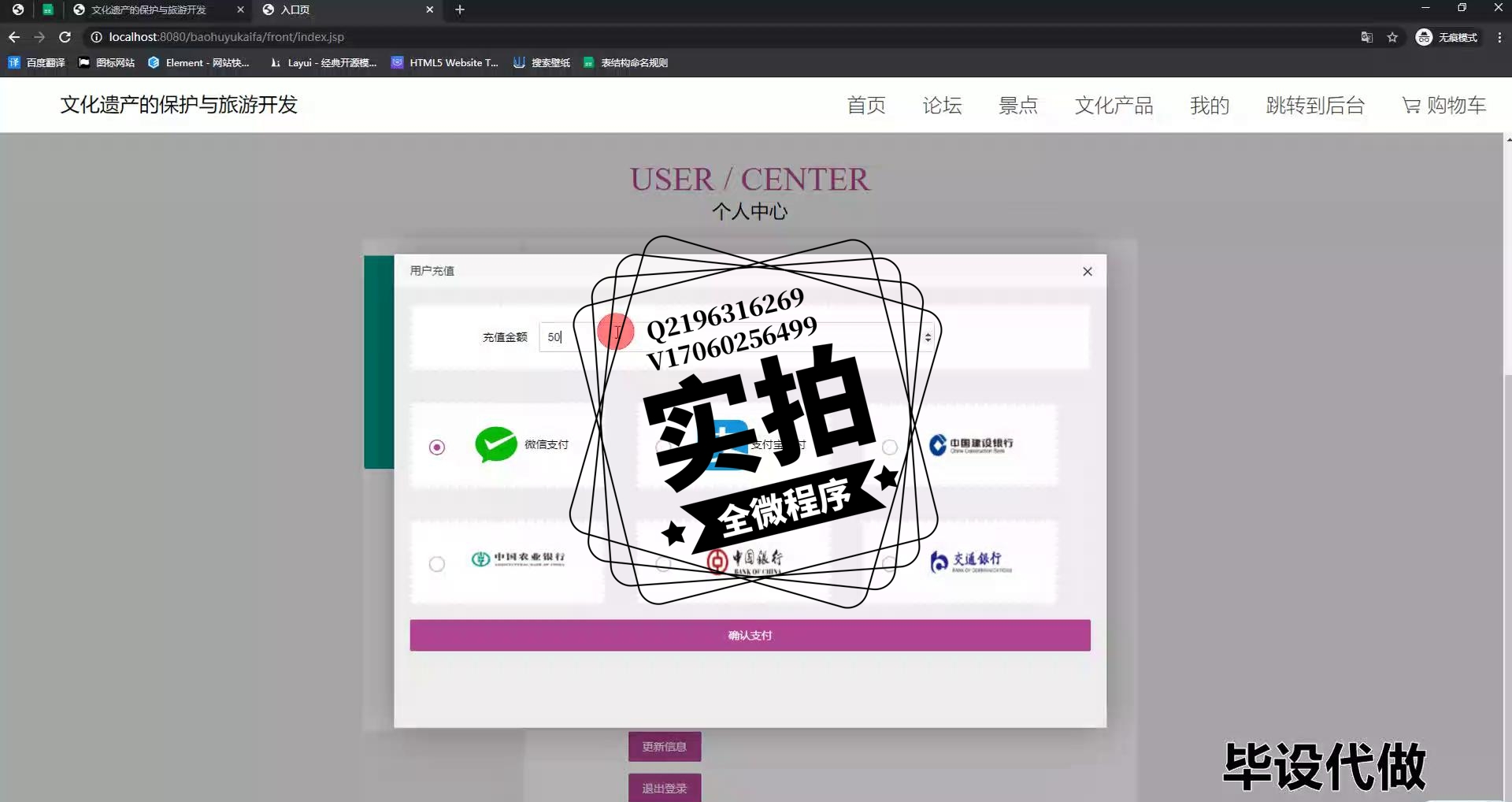Screen dimensions: 1512x802
Task: Click the address bar URL
Action: point(227,37)
